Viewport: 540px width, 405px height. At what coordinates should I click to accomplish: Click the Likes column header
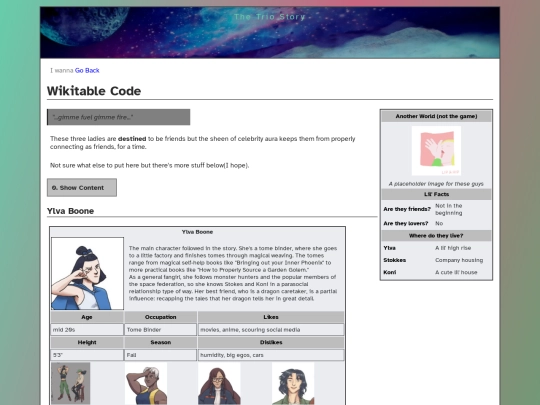click(x=271, y=317)
